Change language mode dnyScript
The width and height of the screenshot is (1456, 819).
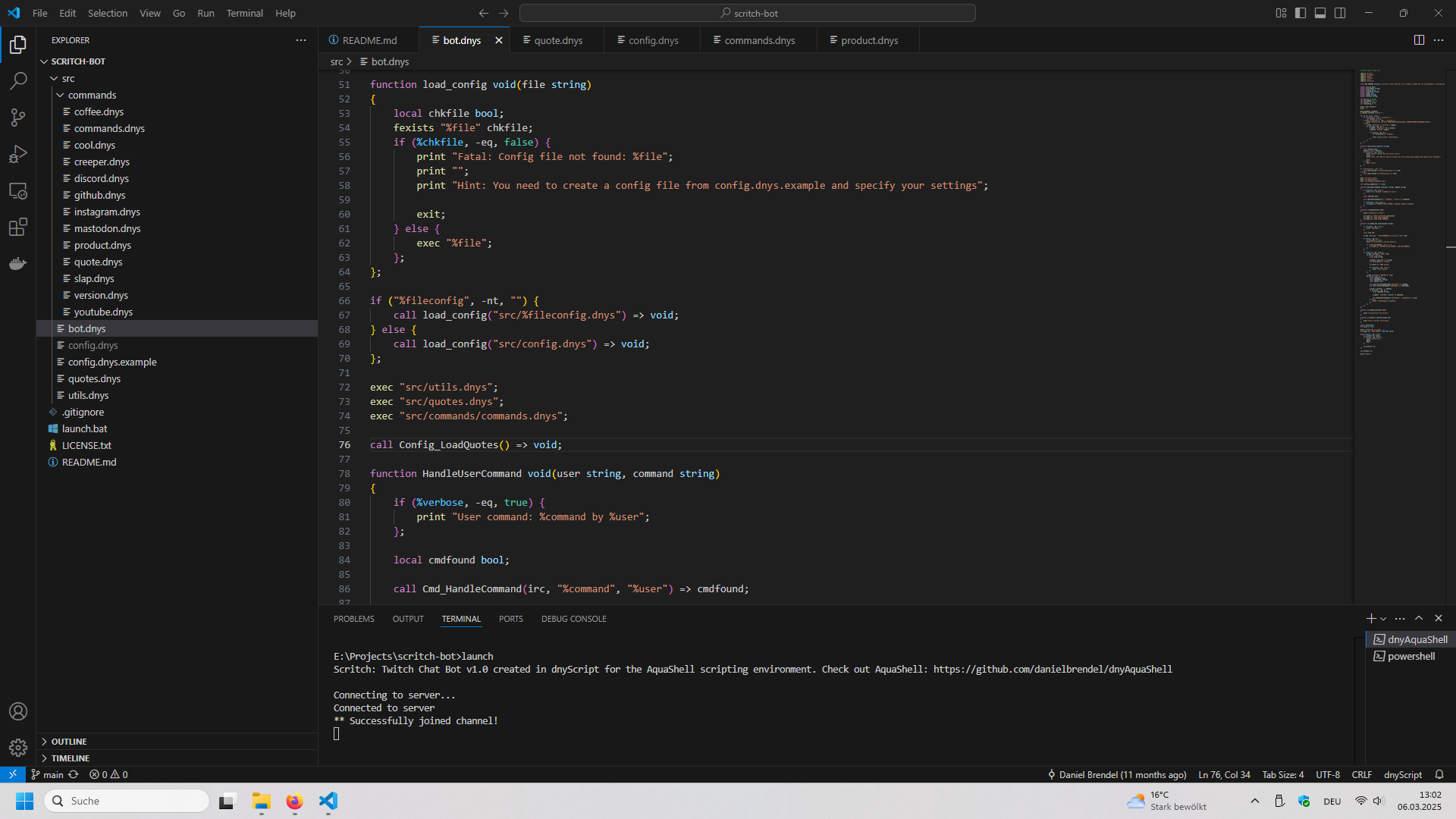pos(1402,774)
